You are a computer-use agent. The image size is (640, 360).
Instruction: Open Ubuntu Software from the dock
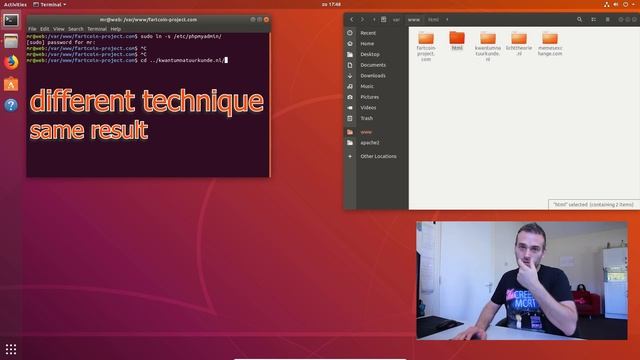[11, 84]
